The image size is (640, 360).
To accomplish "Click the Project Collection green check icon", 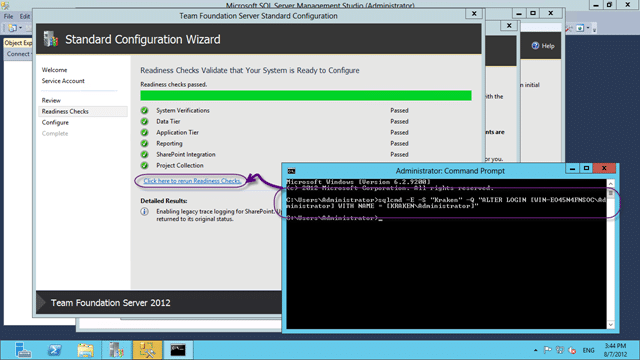I will [144, 165].
